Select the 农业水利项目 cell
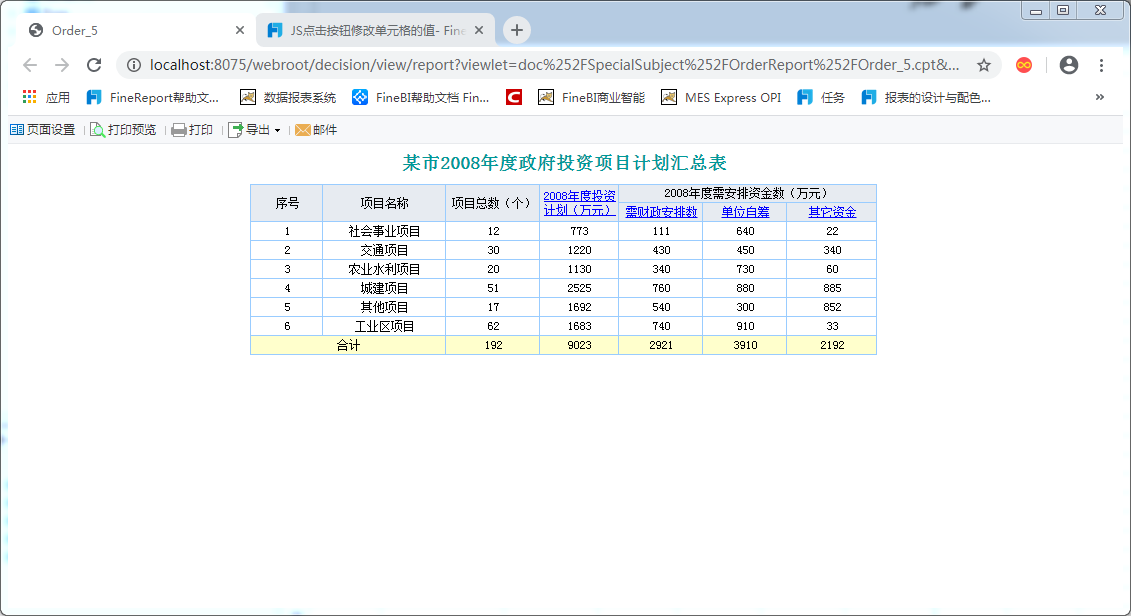1131x616 pixels. pos(384,269)
